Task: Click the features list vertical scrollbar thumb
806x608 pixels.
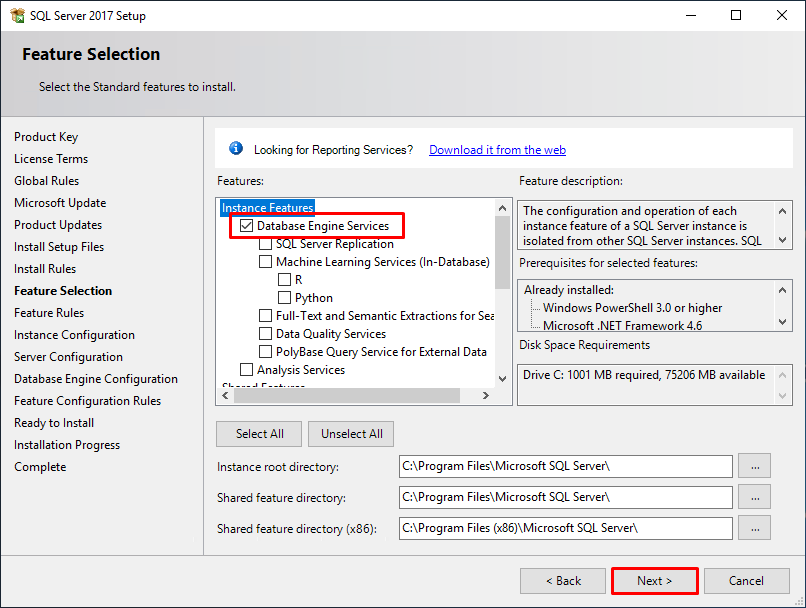Action: click(503, 252)
